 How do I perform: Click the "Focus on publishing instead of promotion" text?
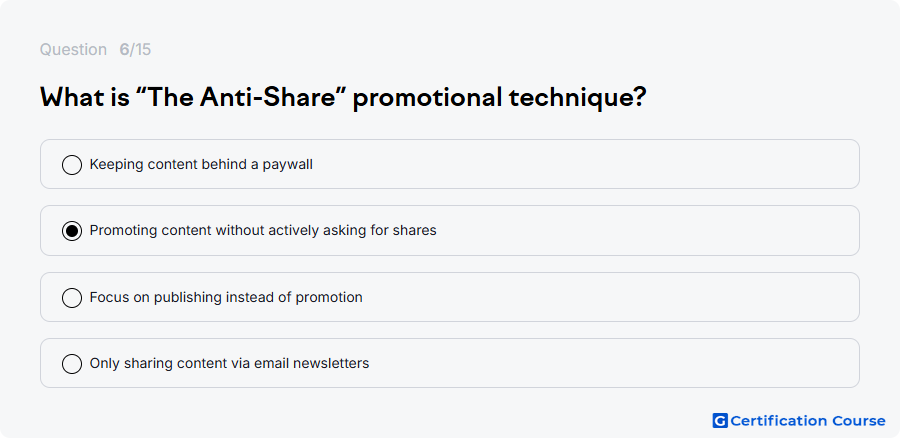226,297
